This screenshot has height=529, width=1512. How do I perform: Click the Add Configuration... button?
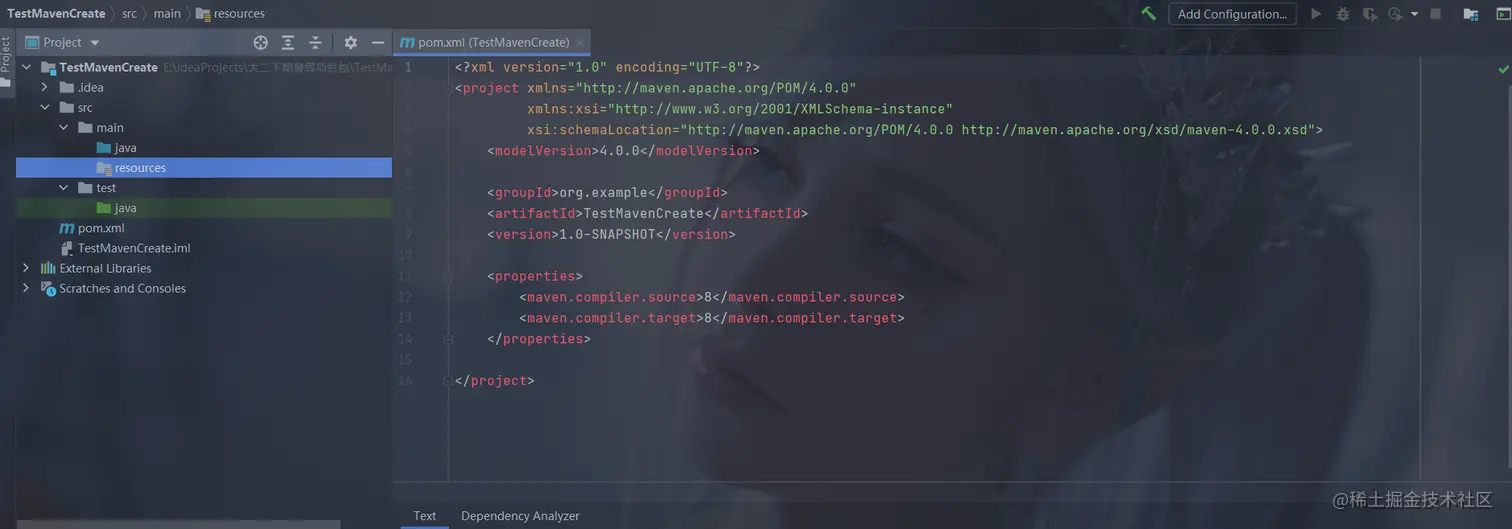coord(1232,14)
